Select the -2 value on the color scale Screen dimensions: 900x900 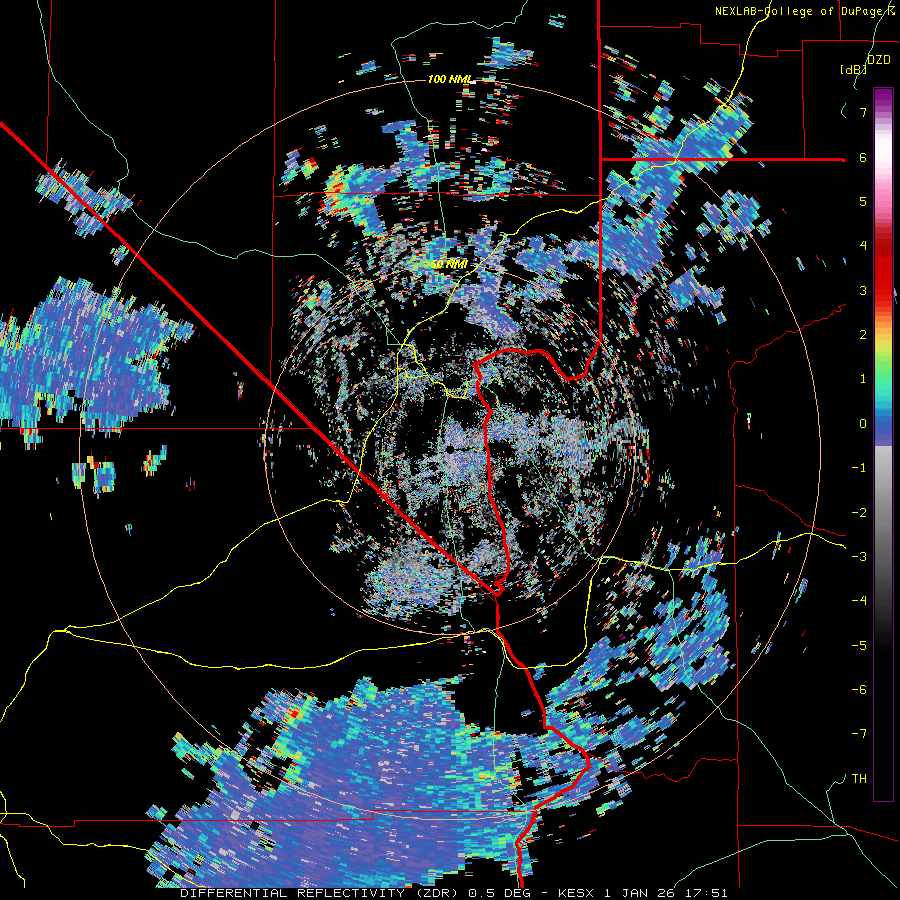pyautogui.click(x=859, y=512)
